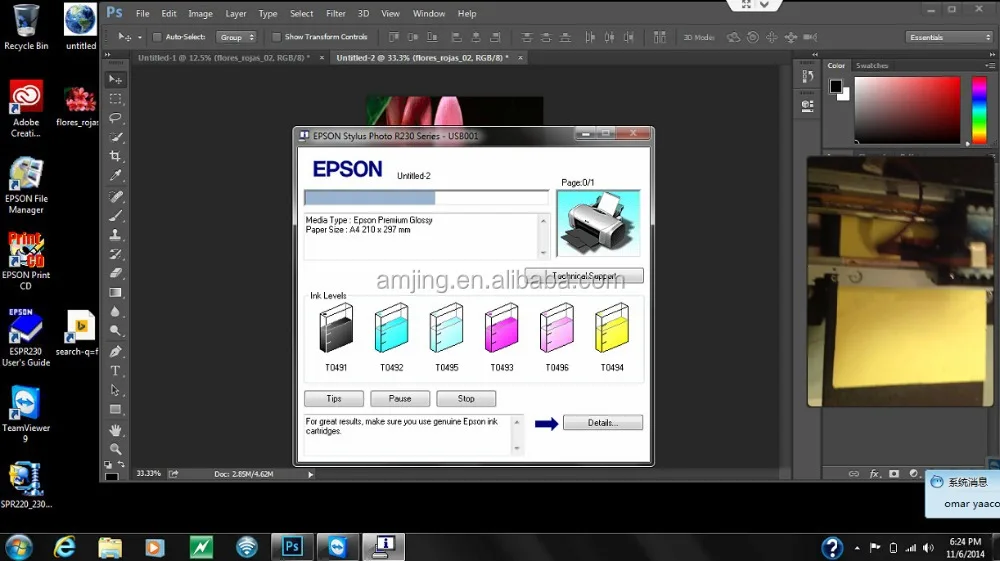
Task: Select the Horizontal Type tool
Action: (x=115, y=370)
